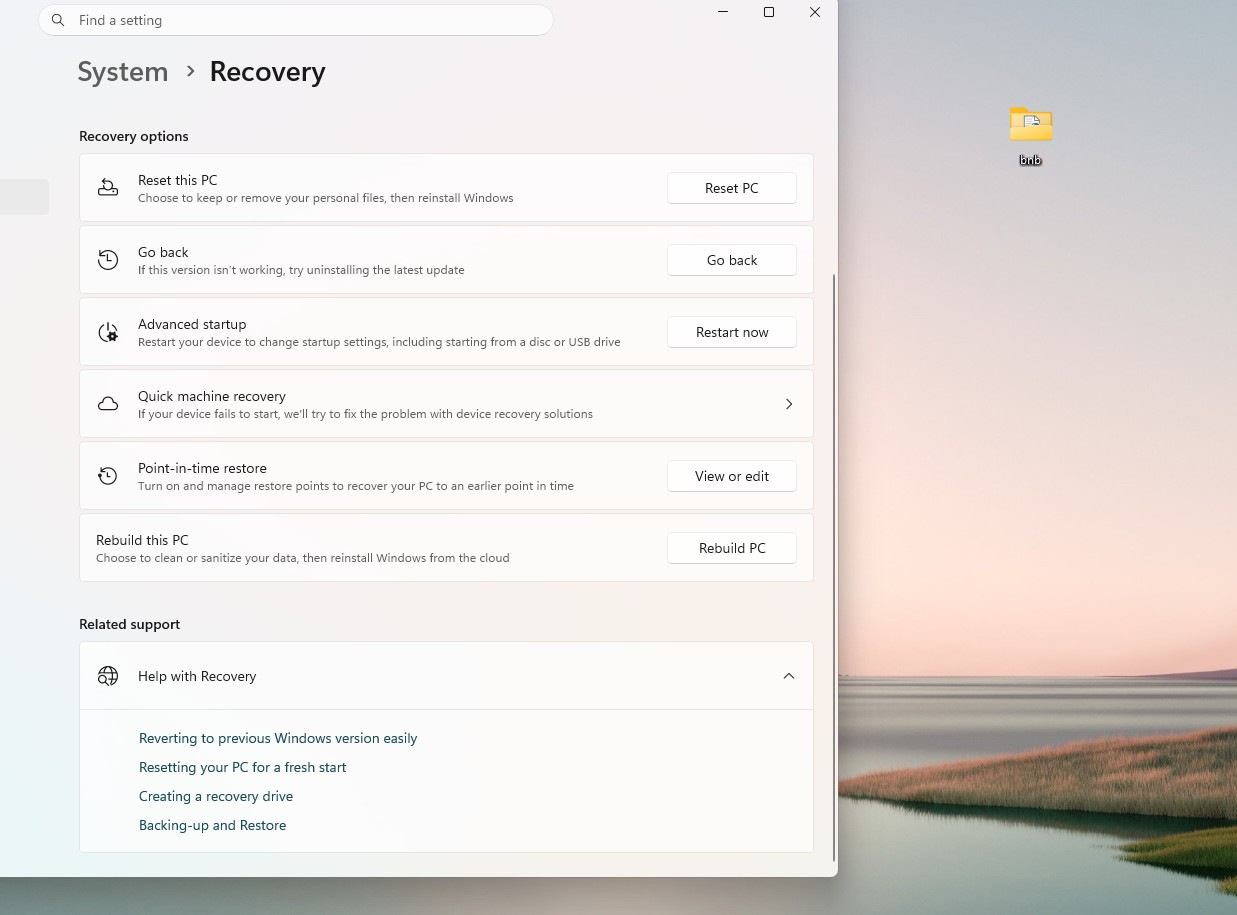Click the Recovery page title
The width and height of the screenshot is (1237, 915).
[x=268, y=72]
